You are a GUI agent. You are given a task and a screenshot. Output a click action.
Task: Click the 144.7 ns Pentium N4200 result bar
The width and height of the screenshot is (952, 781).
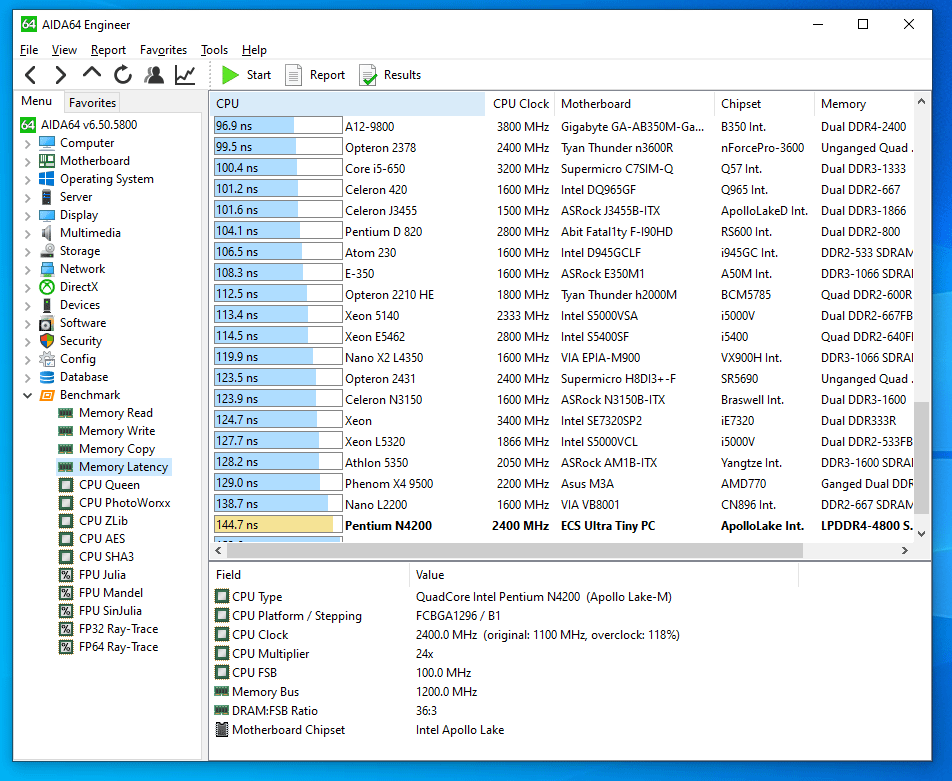[278, 525]
